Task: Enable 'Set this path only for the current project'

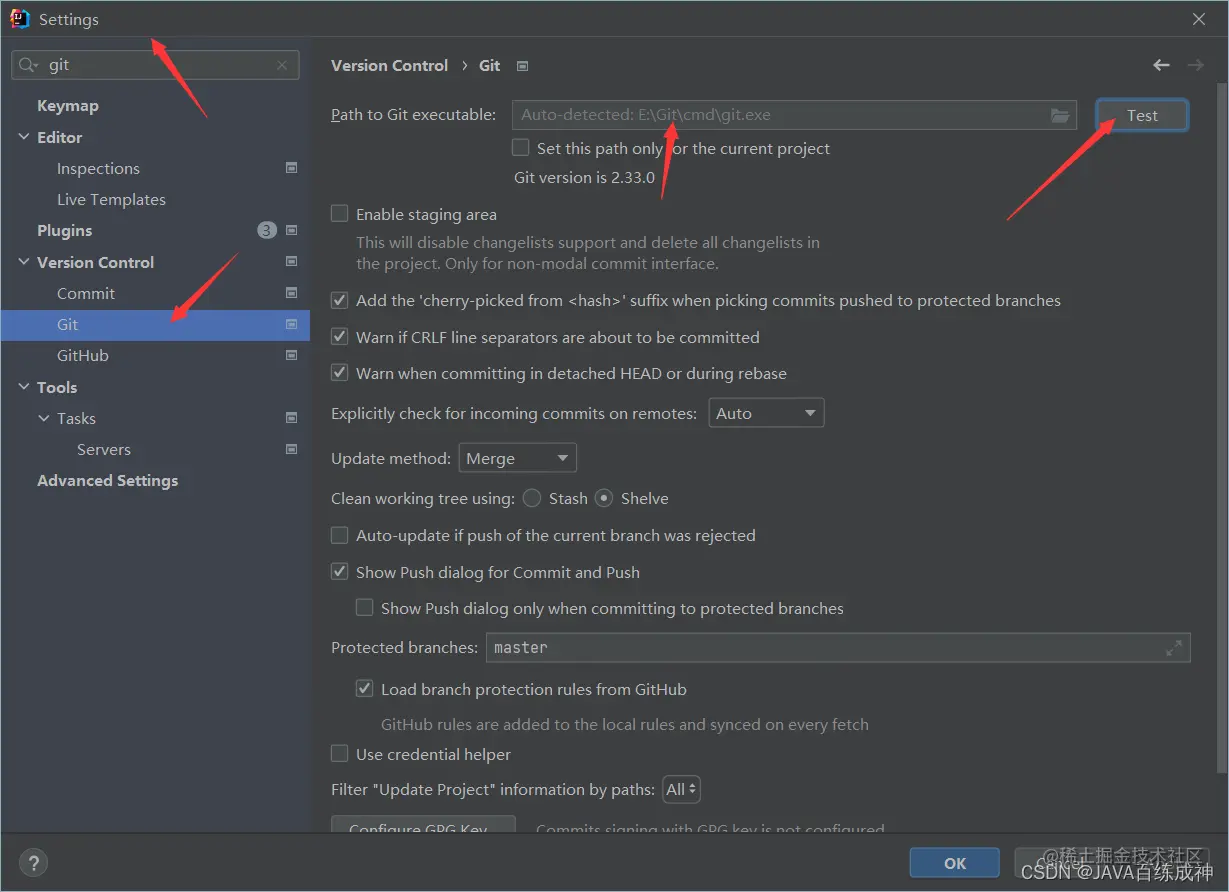Action: pyautogui.click(x=520, y=148)
